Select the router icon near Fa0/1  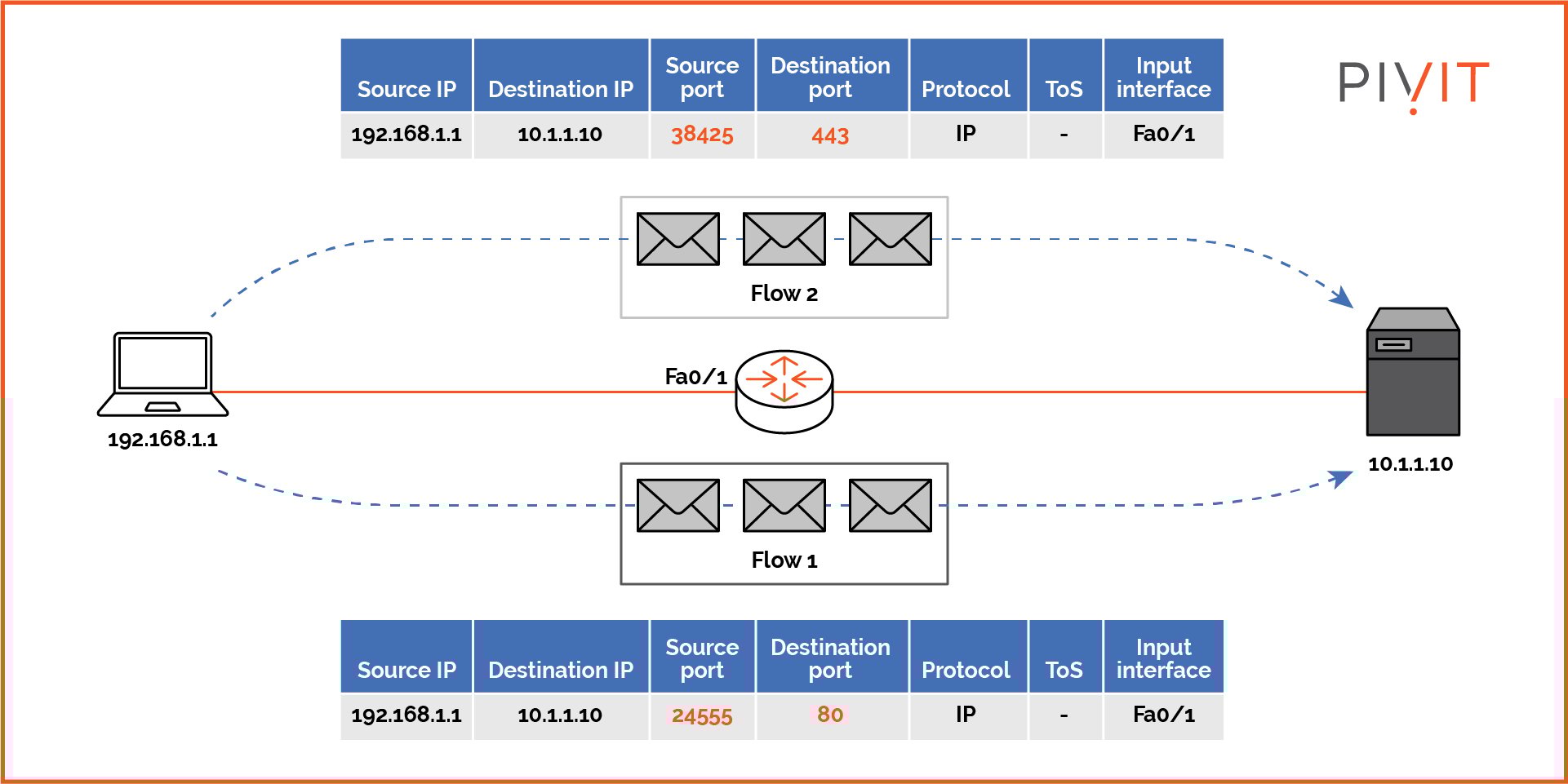(783, 388)
